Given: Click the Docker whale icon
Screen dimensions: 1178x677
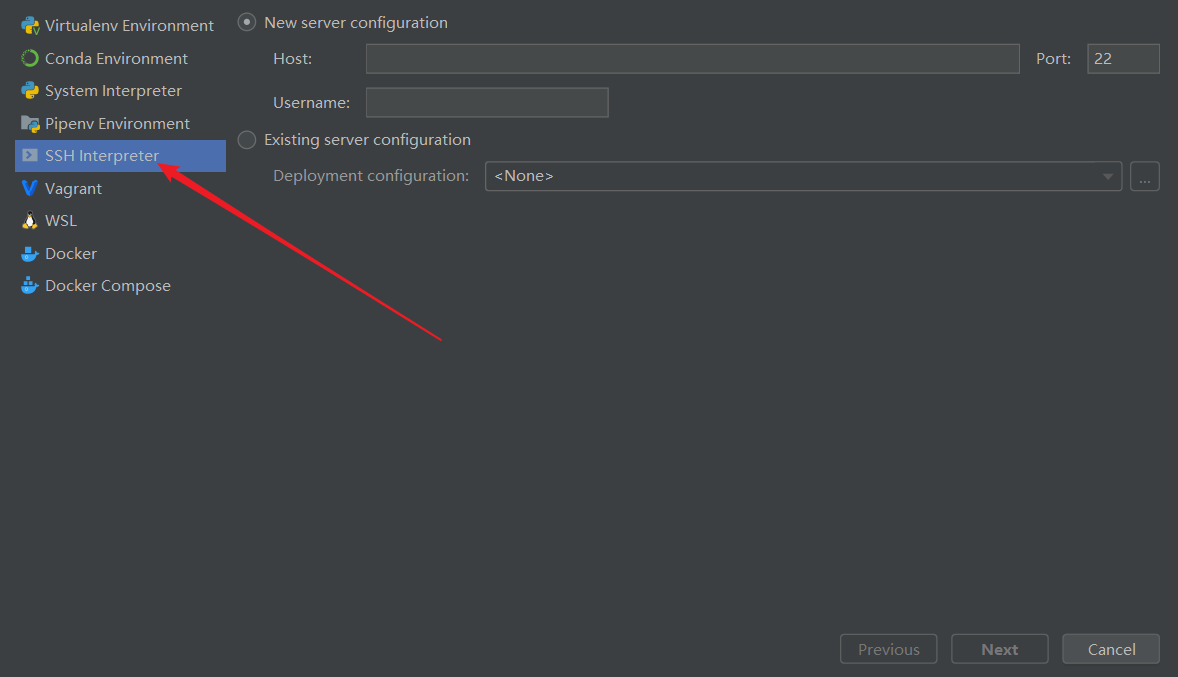Looking at the screenshot, I should pyautogui.click(x=29, y=254).
